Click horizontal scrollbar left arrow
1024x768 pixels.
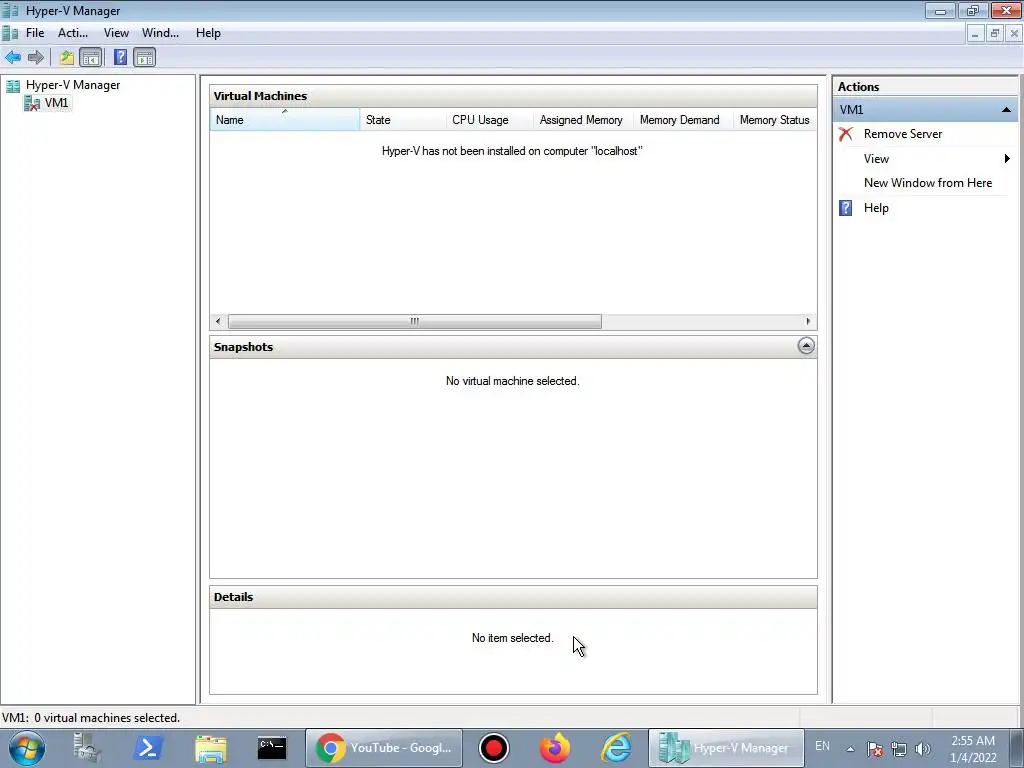218,321
